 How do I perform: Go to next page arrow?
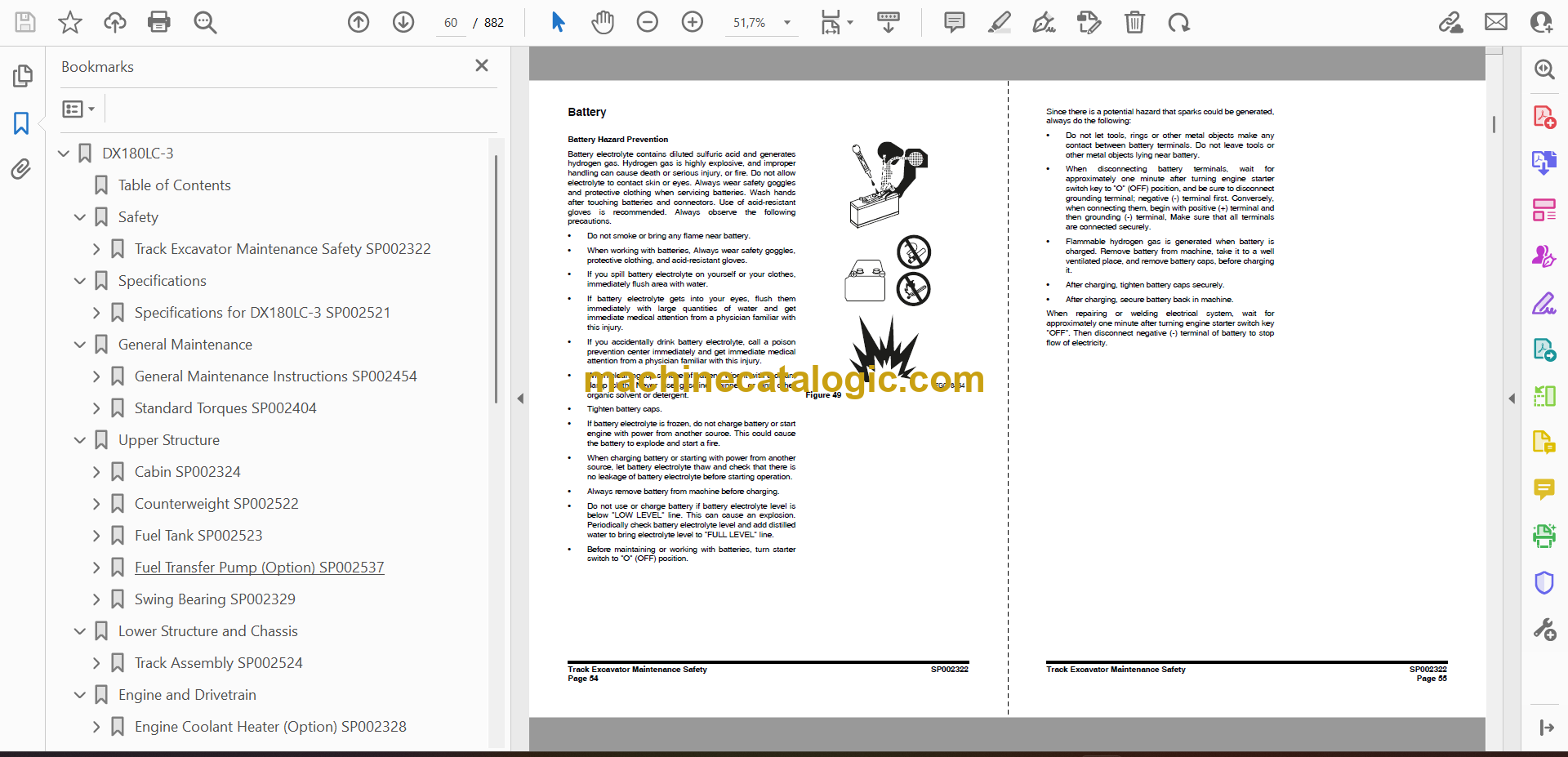[403, 22]
